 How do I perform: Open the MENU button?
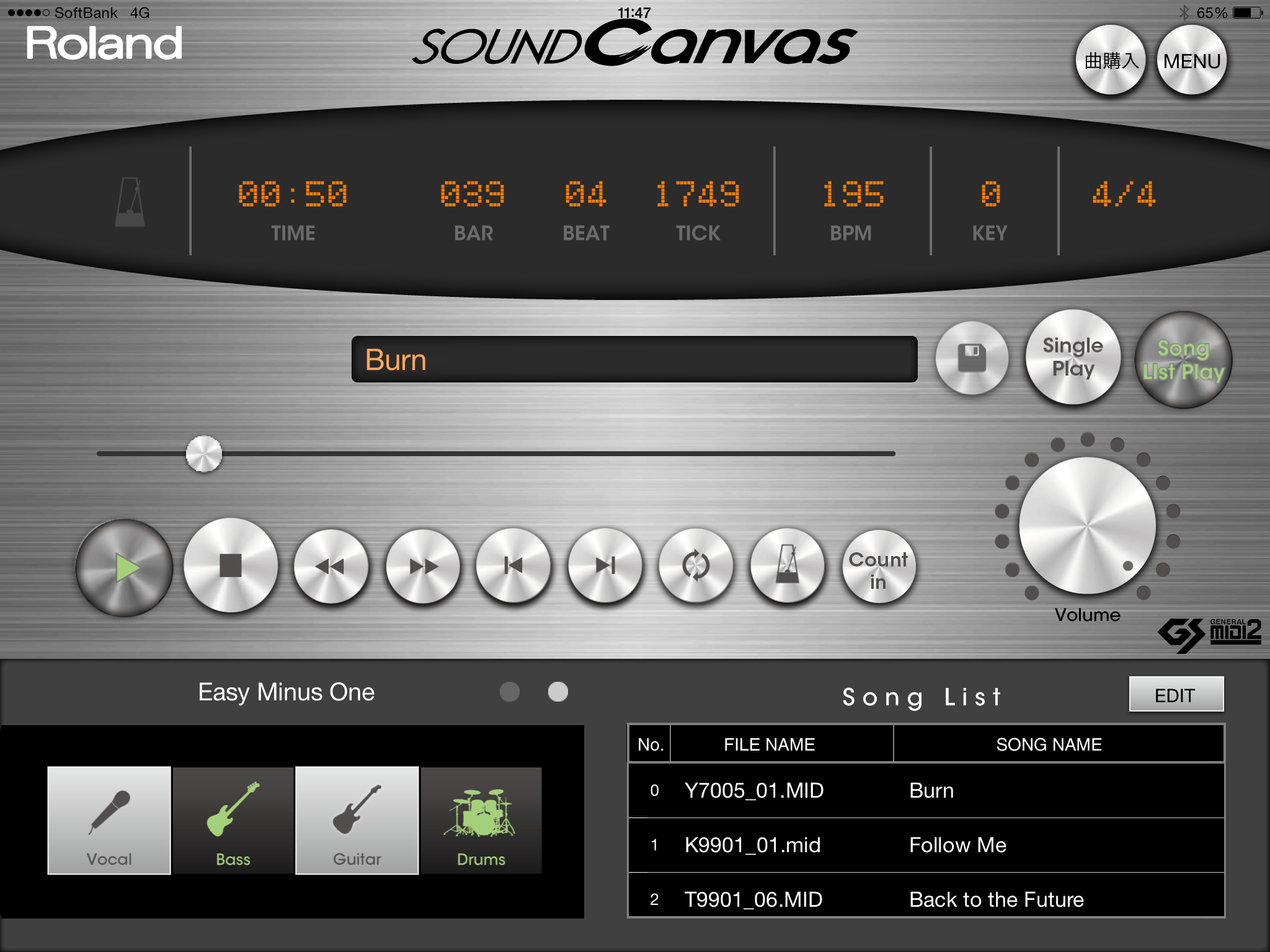pyautogui.click(x=1192, y=60)
